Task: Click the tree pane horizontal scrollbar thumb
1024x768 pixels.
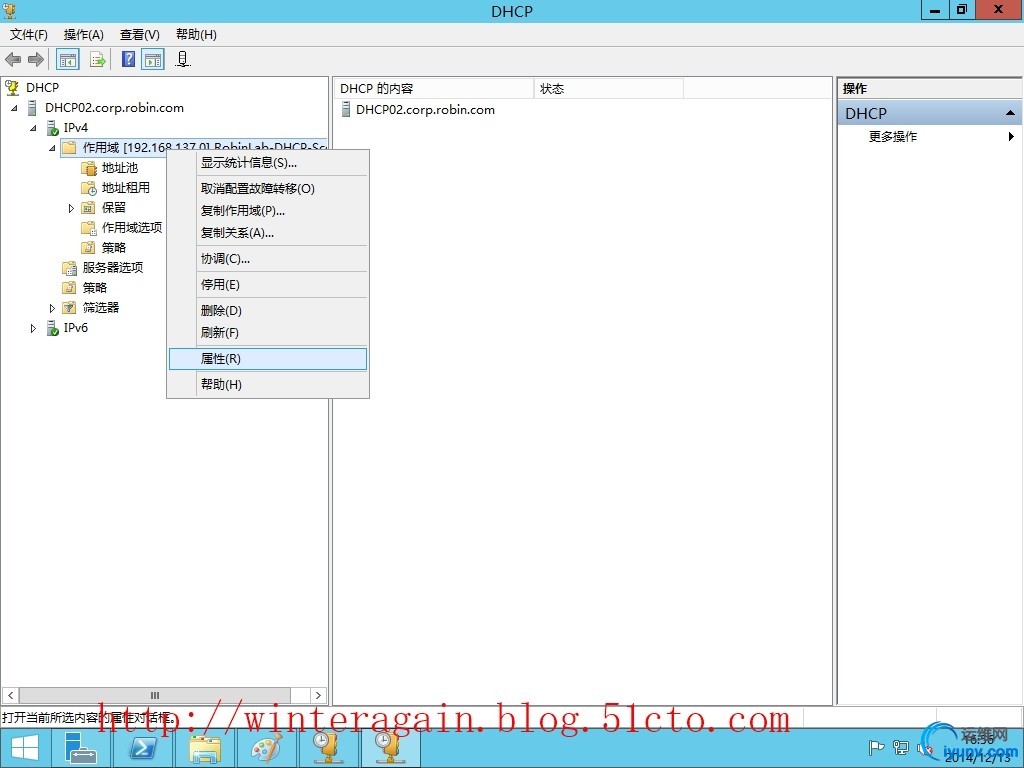Action: point(155,696)
